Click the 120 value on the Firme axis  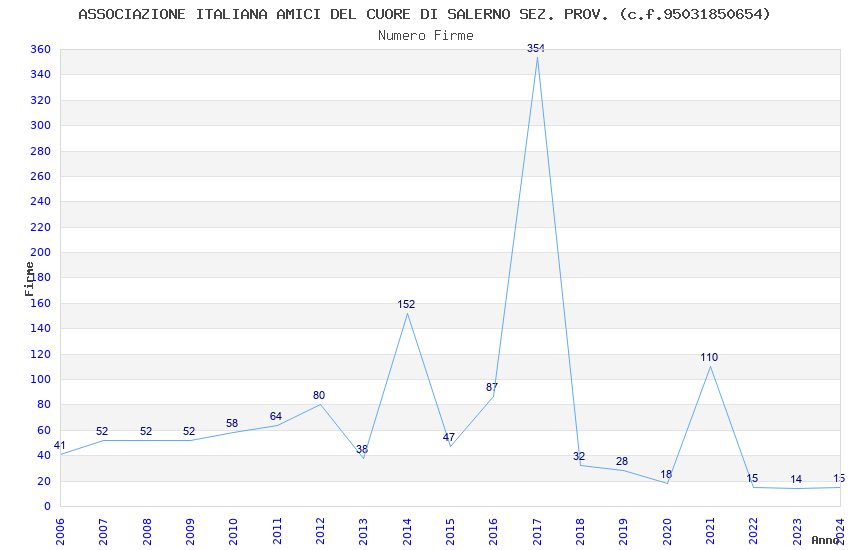(41, 354)
